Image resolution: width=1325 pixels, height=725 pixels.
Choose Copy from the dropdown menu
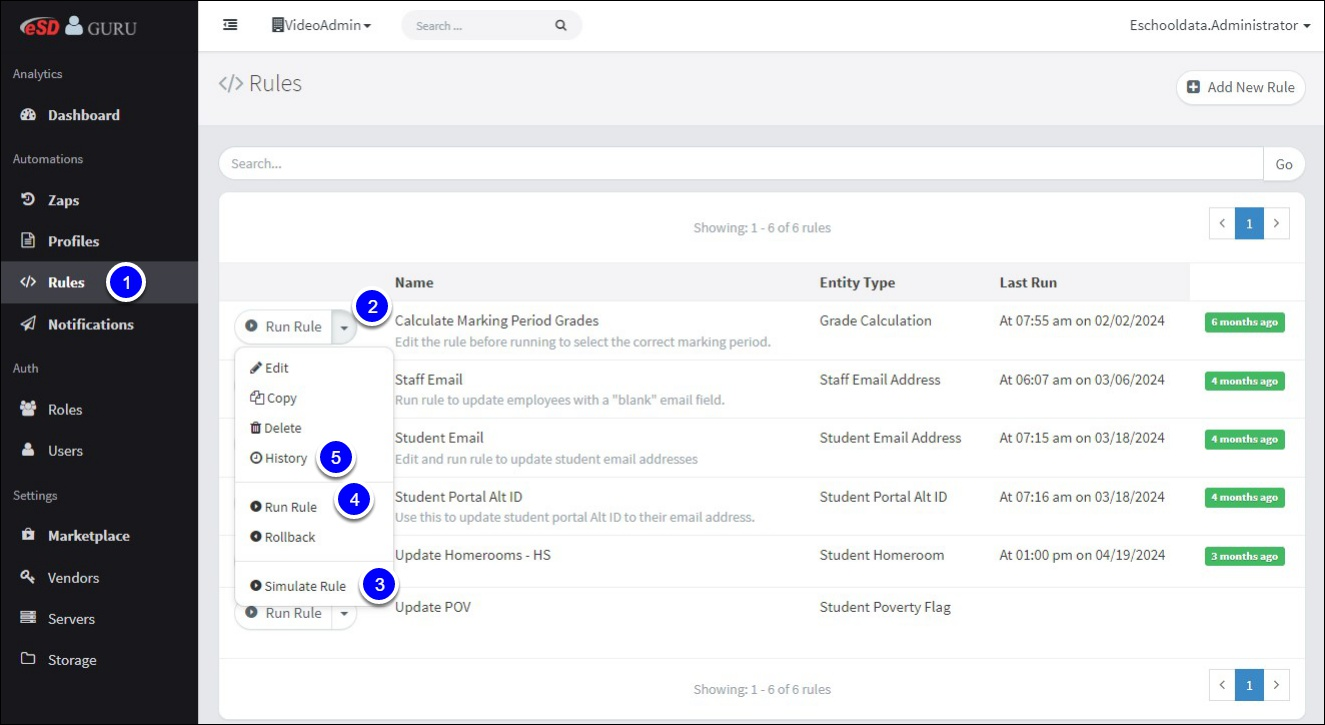274,398
